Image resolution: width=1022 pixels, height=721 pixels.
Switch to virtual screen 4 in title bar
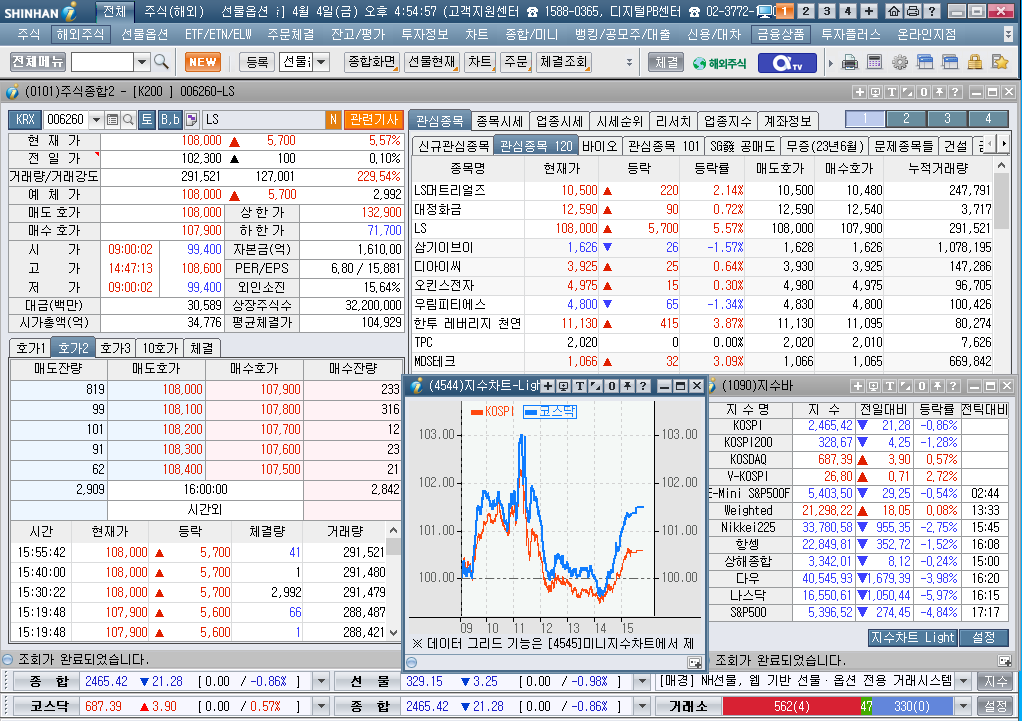tap(848, 11)
